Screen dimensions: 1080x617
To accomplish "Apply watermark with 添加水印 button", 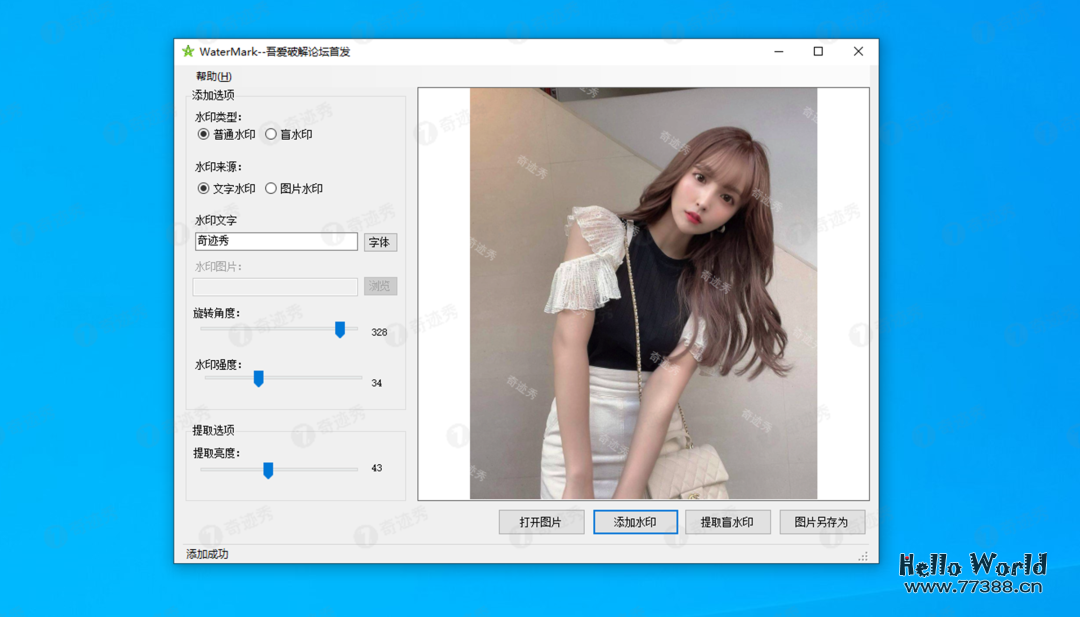I will tap(635, 522).
